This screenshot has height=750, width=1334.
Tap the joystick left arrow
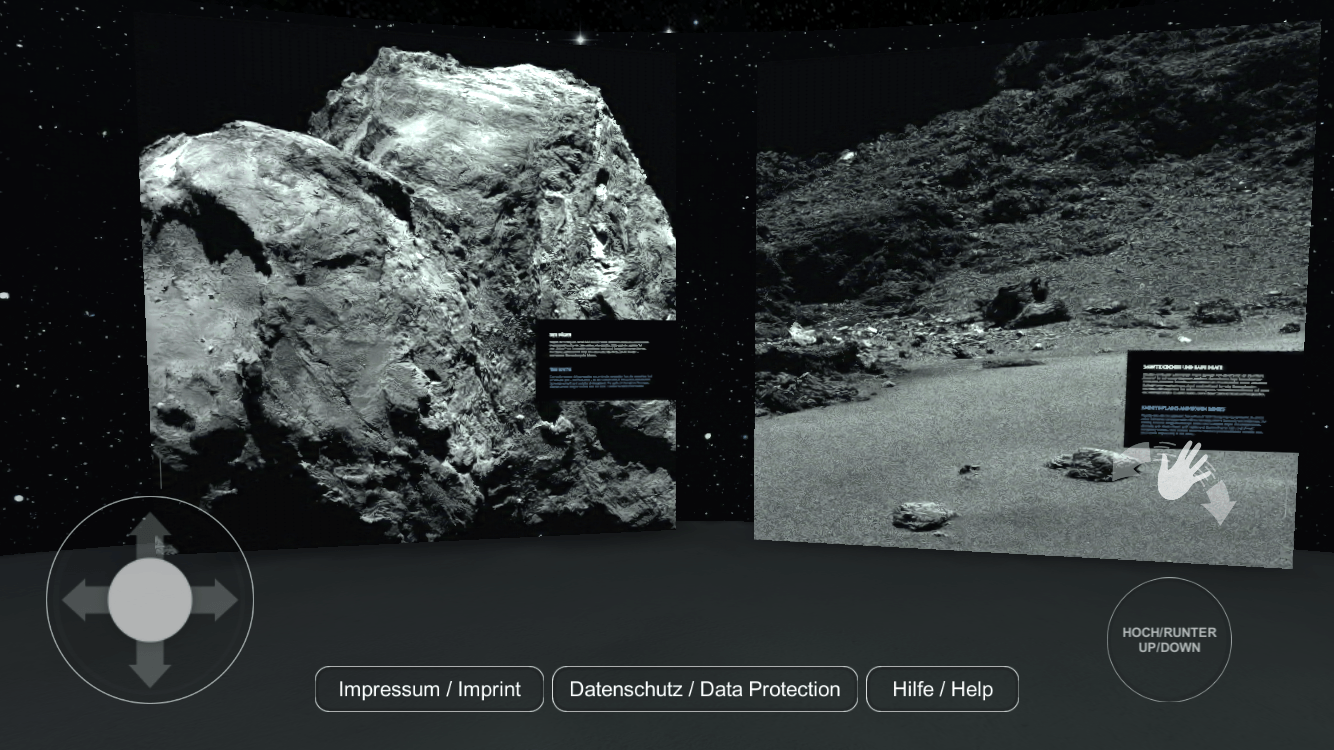pos(85,600)
